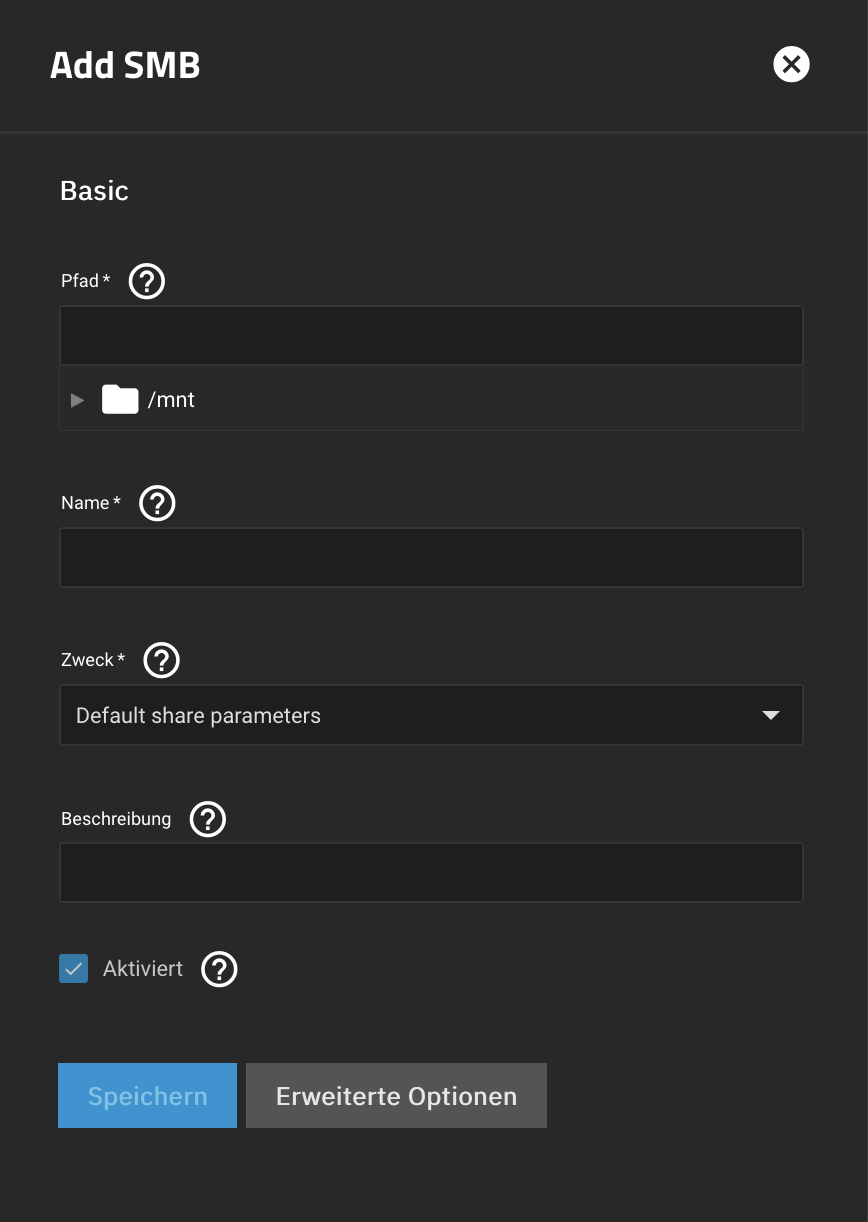Viewport: 868px width, 1222px height.
Task: Focus the Beschreibung input box
Action: tap(431, 873)
